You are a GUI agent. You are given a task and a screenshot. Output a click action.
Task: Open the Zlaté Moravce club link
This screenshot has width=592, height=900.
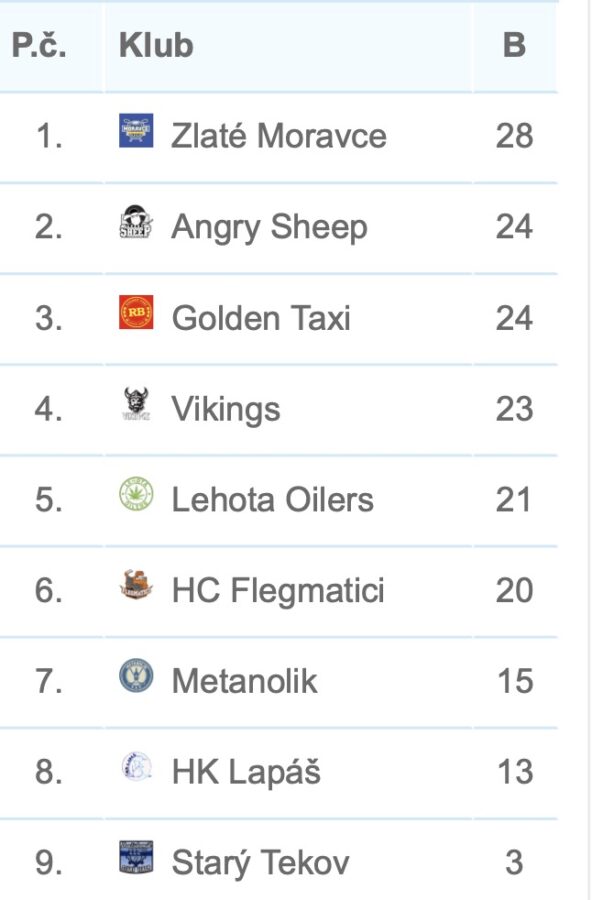click(278, 136)
